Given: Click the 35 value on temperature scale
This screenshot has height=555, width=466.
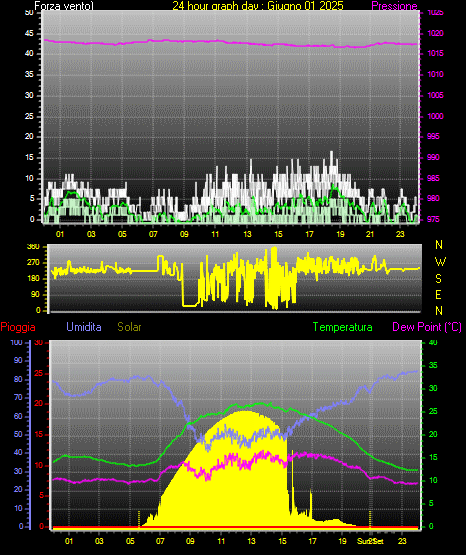Looking at the screenshot, I should [433, 365].
